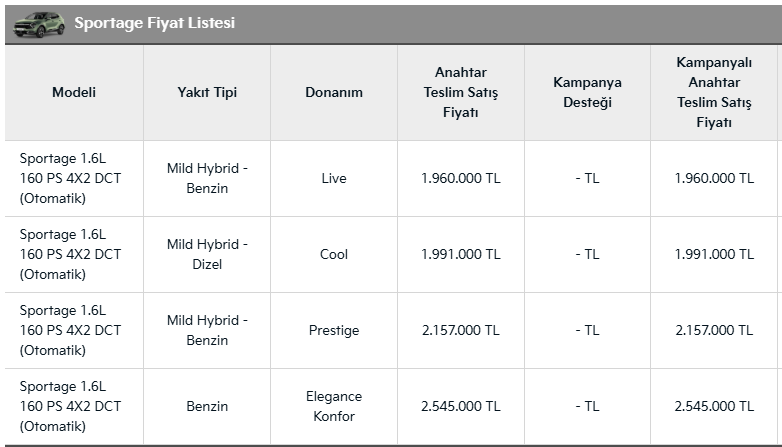Click the Live trim cell
This screenshot has height=447, width=782.
pyautogui.click(x=334, y=178)
